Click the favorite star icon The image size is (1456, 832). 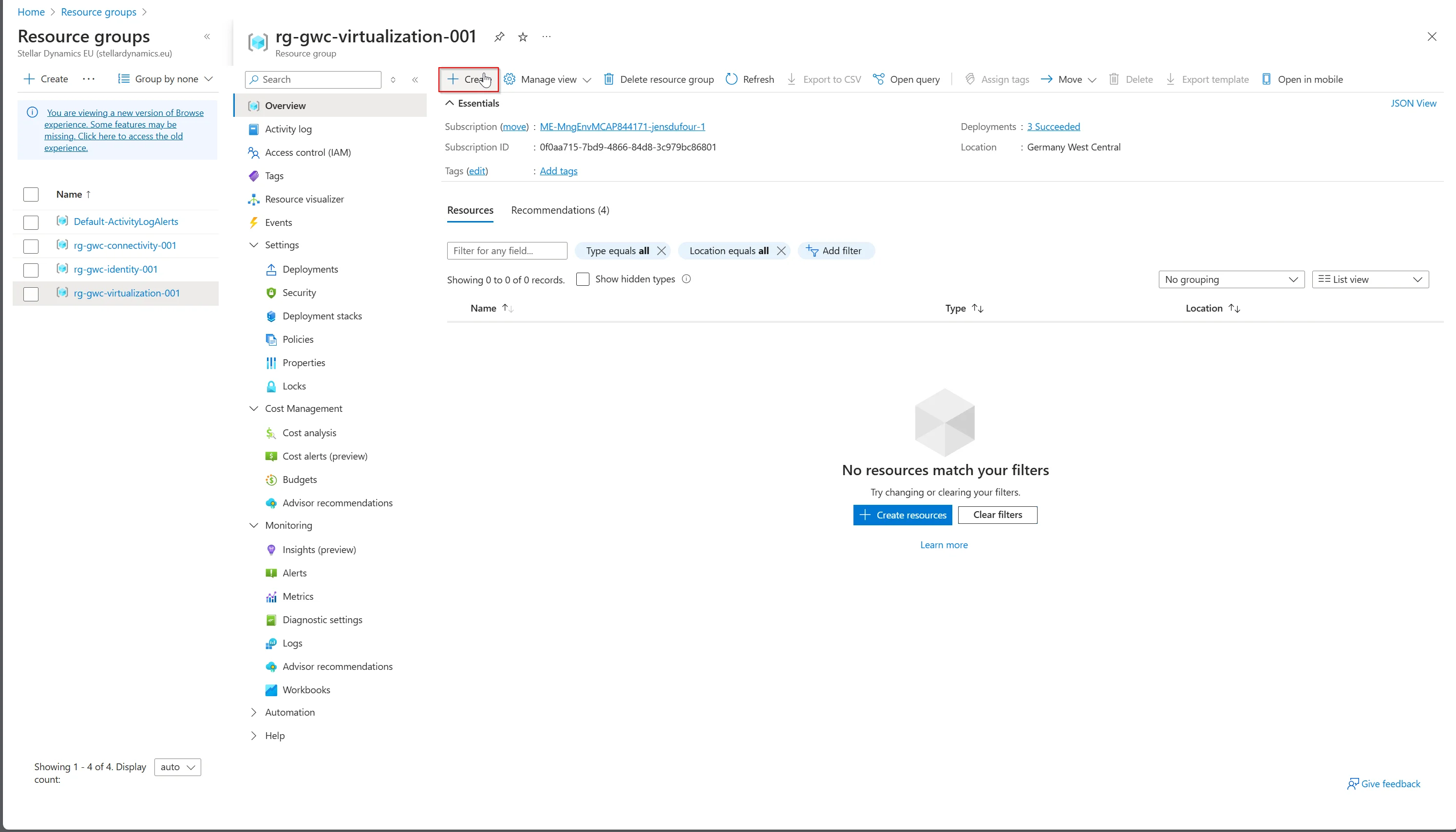click(523, 37)
